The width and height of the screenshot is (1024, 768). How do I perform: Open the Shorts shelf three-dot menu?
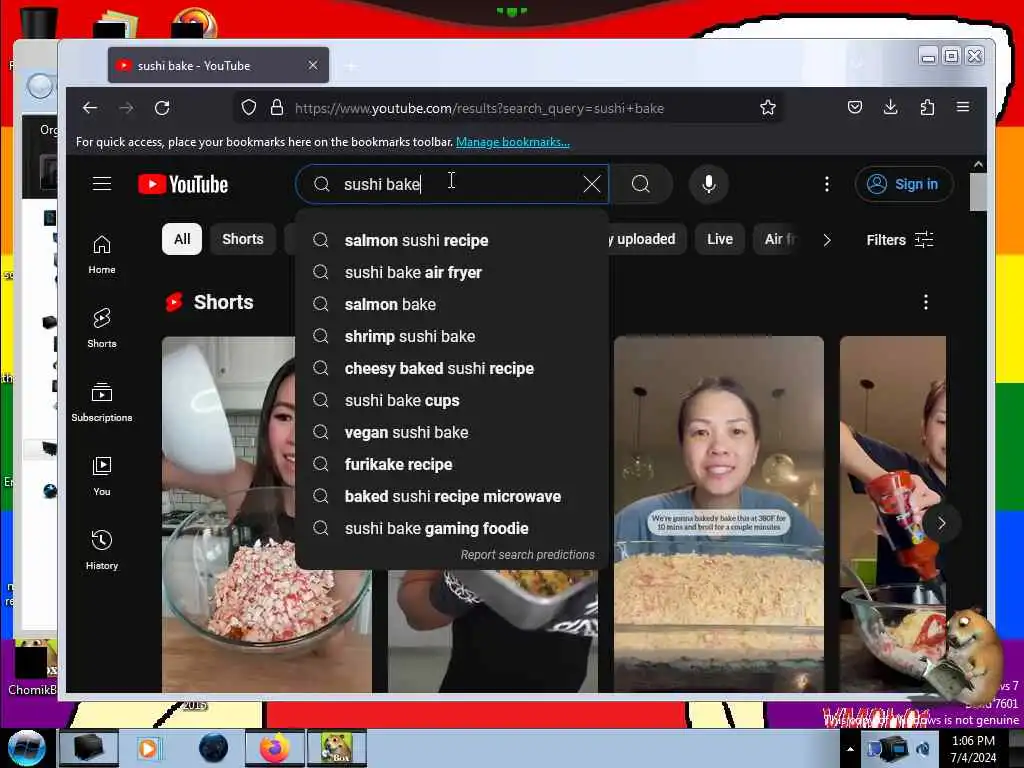925,302
